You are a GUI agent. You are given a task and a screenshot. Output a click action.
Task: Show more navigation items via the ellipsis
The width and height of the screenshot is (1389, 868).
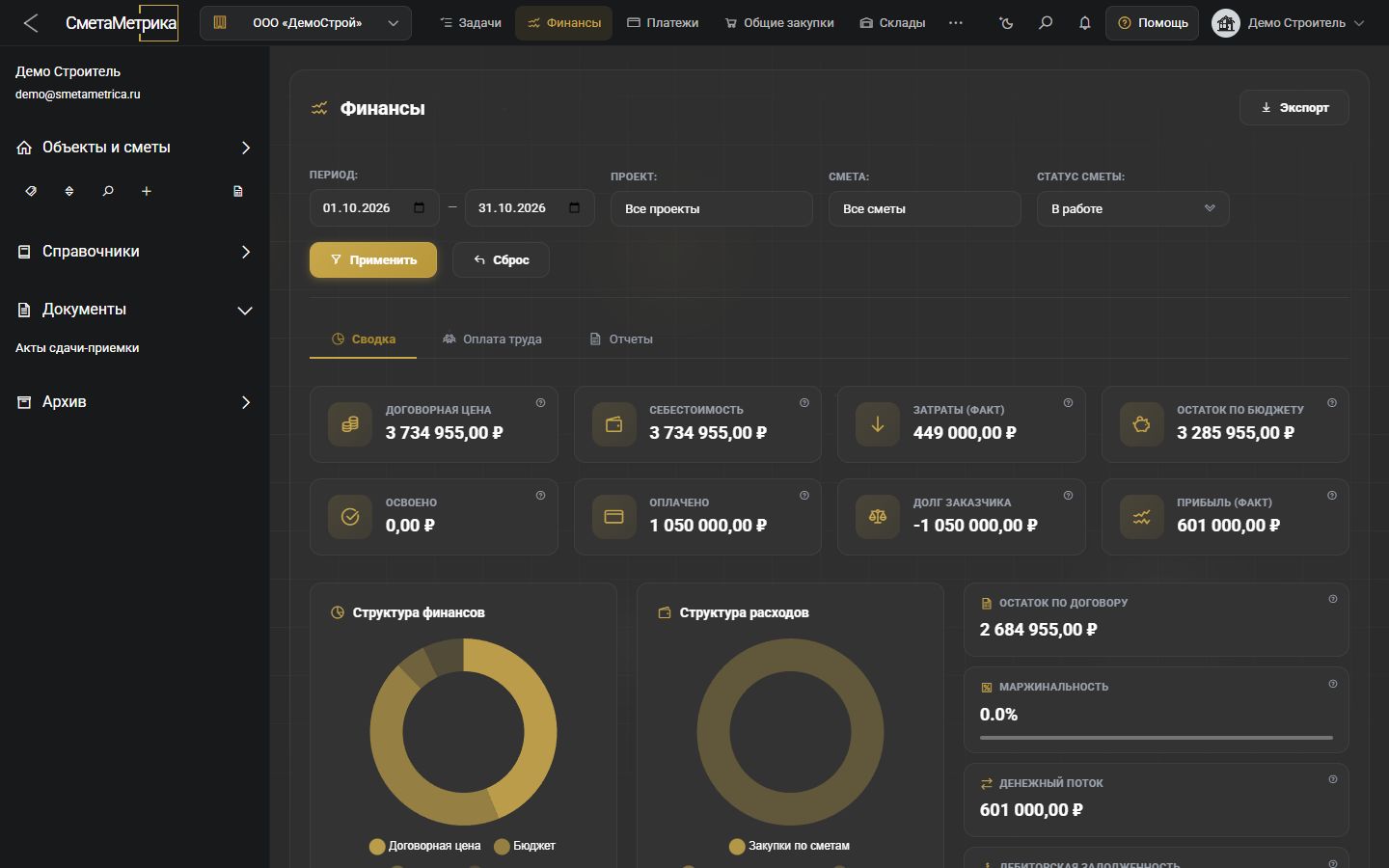(956, 23)
